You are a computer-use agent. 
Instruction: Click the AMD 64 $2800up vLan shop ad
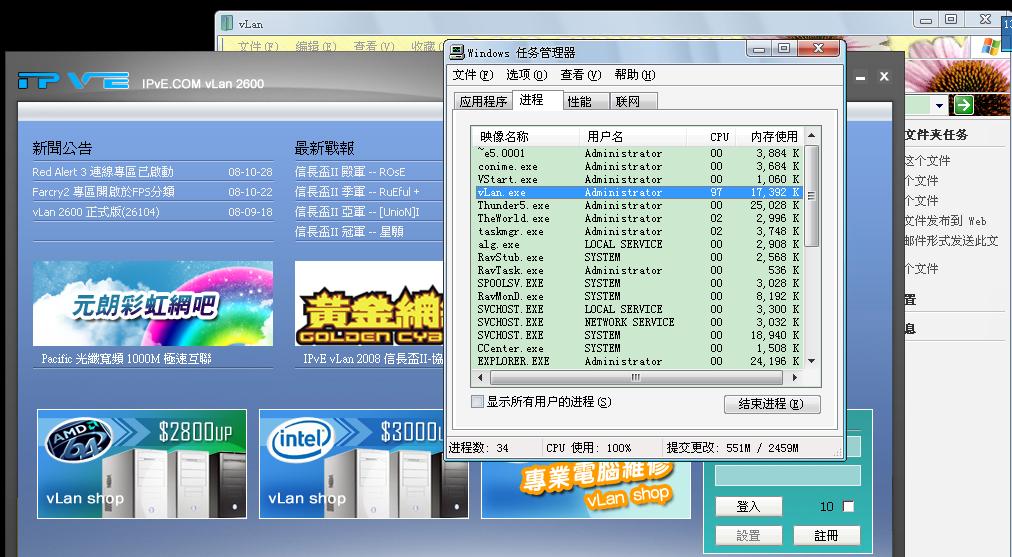[142, 463]
